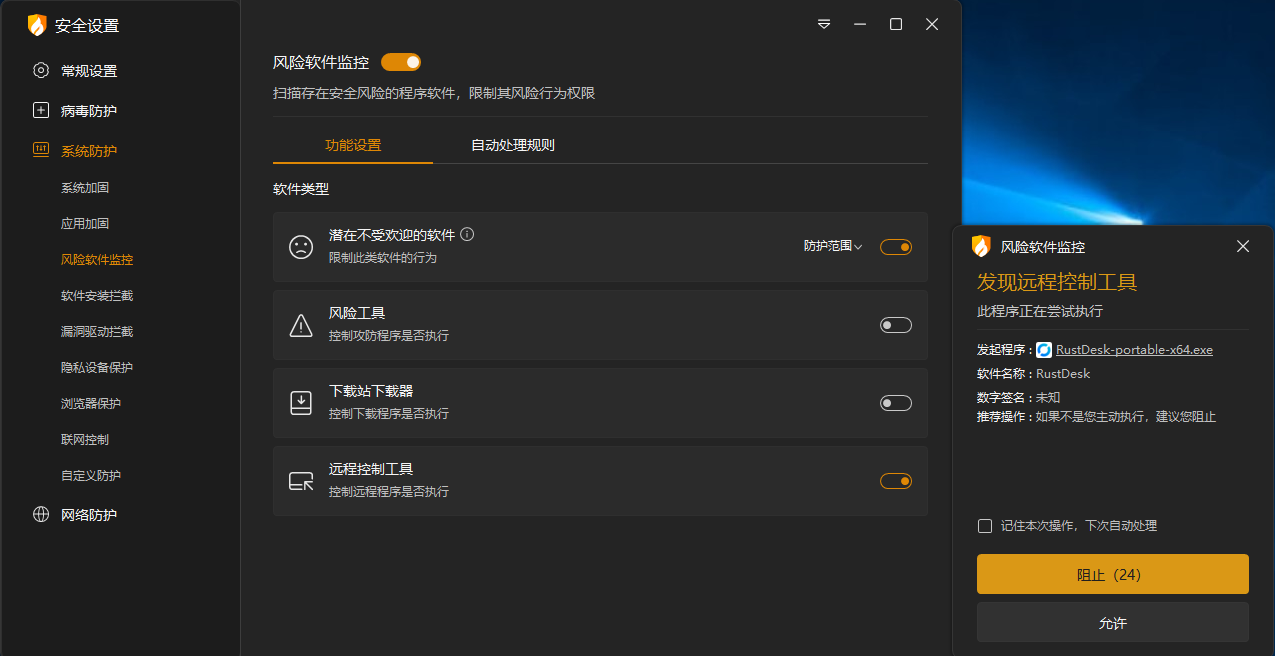The width and height of the screenshot is (1275, 656).
Task: Click the plus box icon for 病毒防护
Action: [x=41, y=111]
